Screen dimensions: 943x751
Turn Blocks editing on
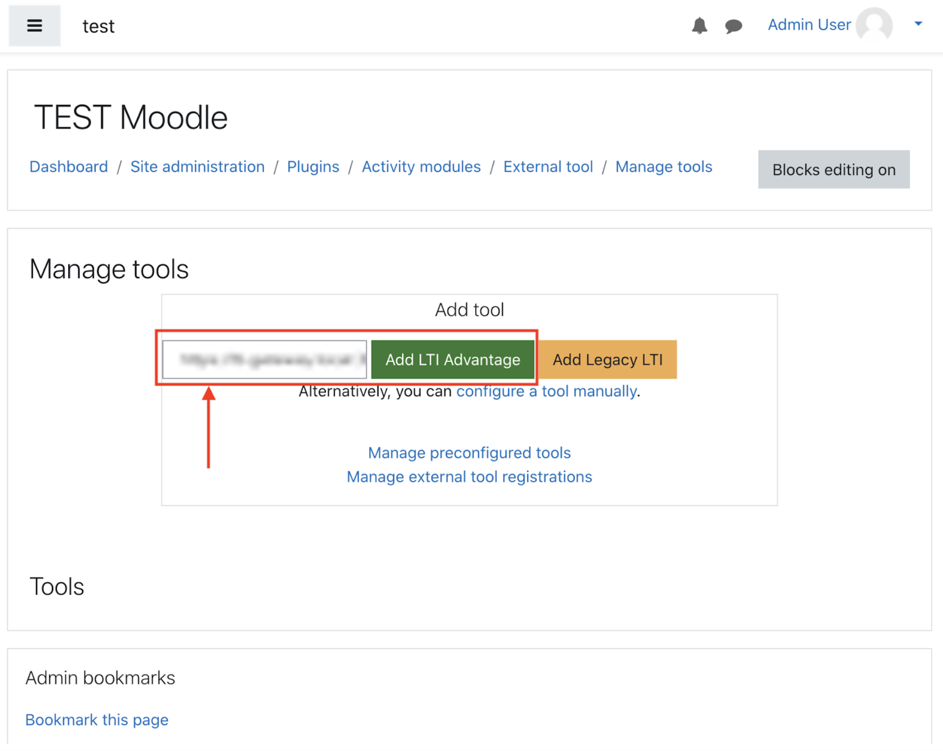pos(834,170)
